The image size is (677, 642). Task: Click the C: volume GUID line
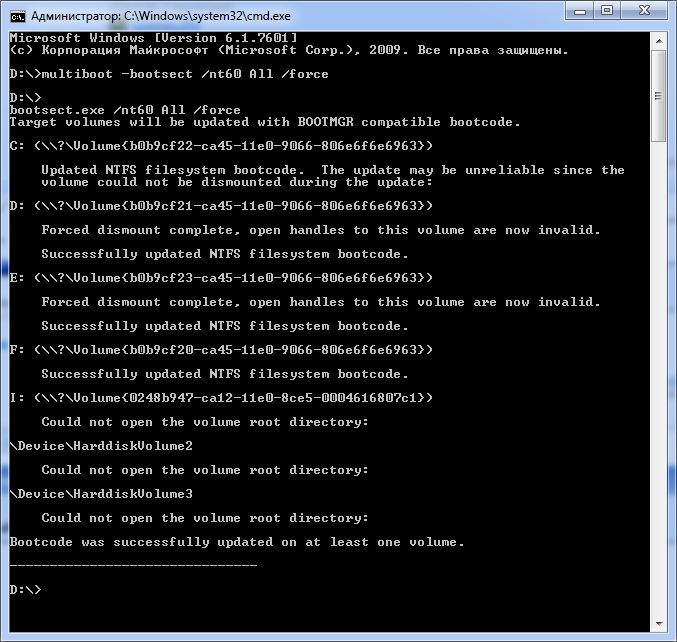click(x=221, y=146)
